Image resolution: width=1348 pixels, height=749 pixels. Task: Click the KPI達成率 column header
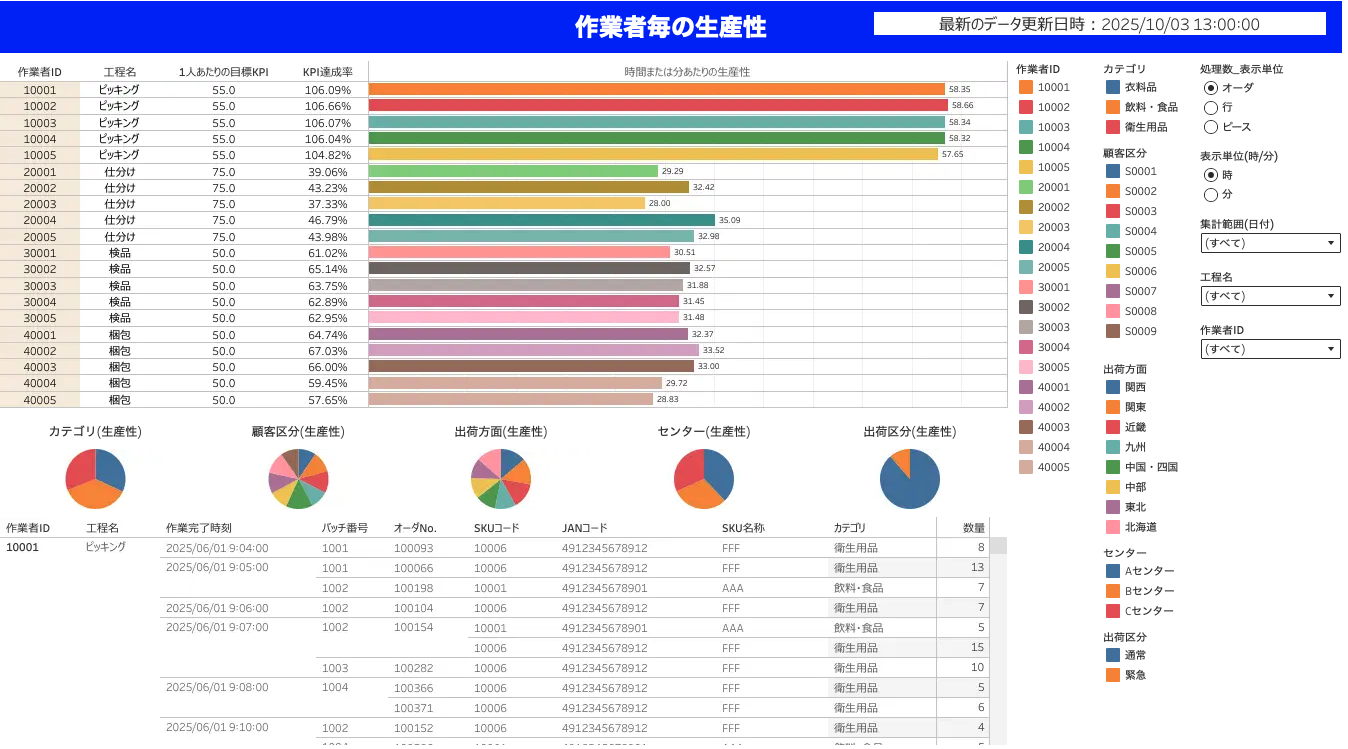tap(328, 72)
